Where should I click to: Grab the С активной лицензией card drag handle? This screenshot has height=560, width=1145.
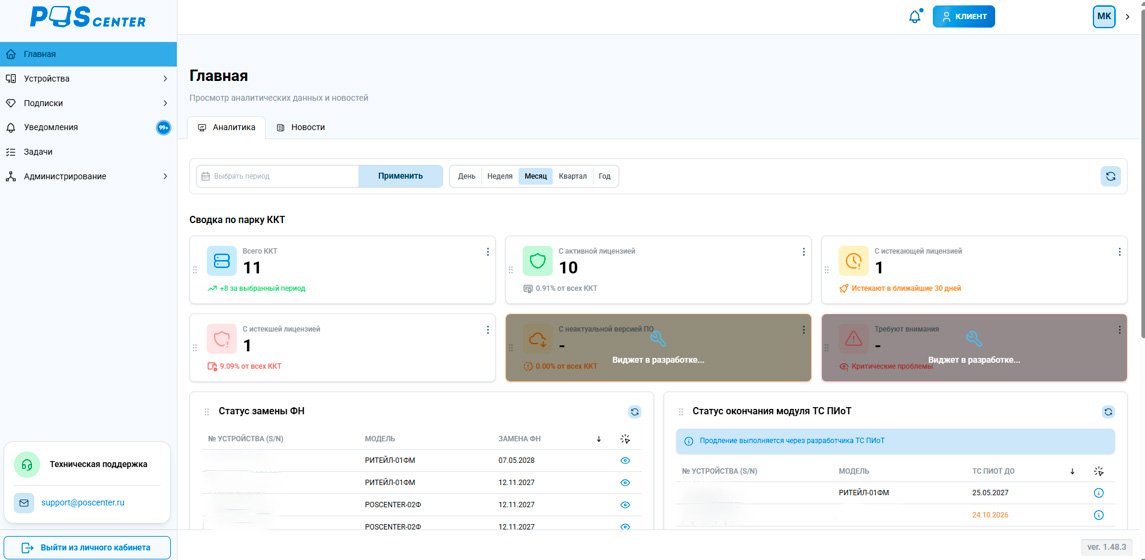tap(511, 270)
